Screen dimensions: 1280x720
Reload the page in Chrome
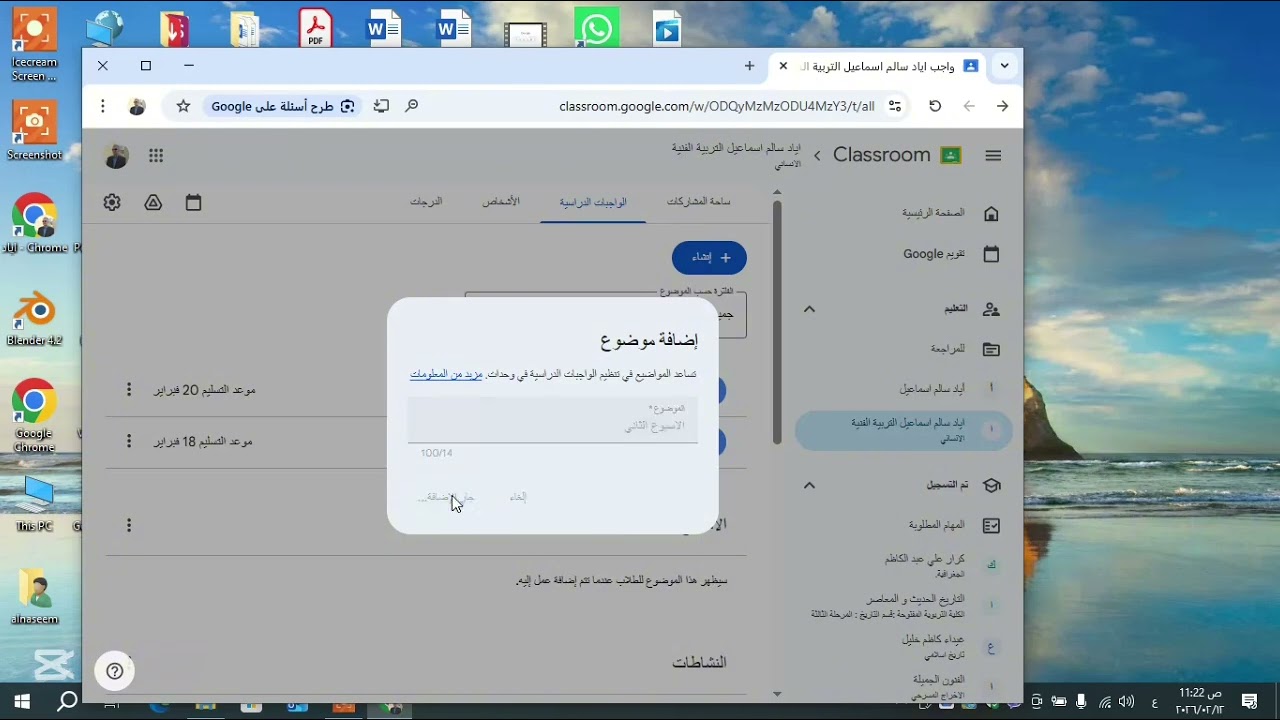click(935, 106)
